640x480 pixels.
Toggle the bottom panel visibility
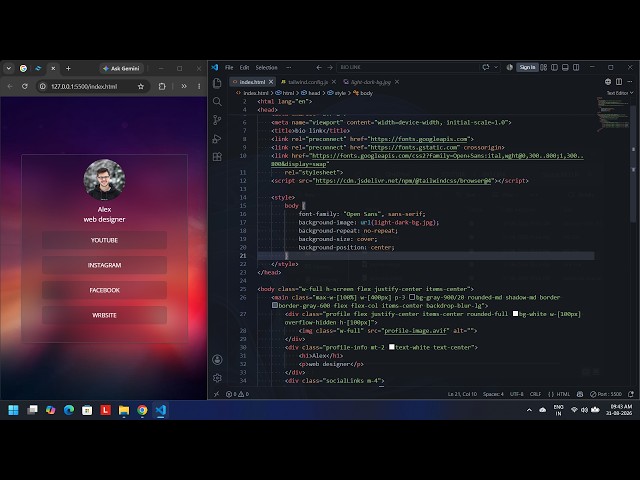tap(565, 67)
